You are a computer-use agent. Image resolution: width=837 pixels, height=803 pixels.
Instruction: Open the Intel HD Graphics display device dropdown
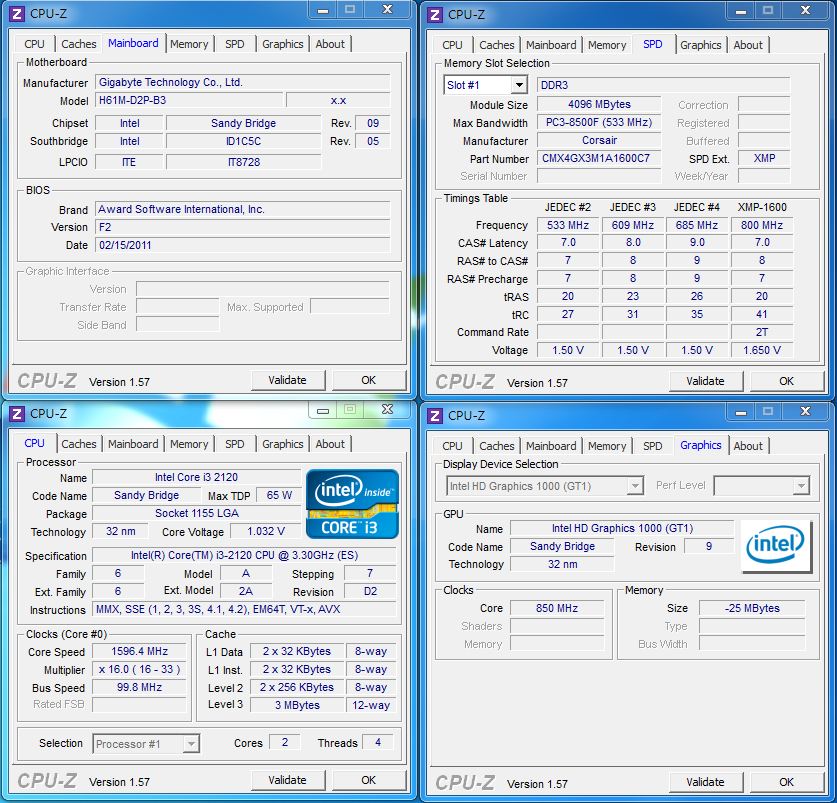click(635, 486)
